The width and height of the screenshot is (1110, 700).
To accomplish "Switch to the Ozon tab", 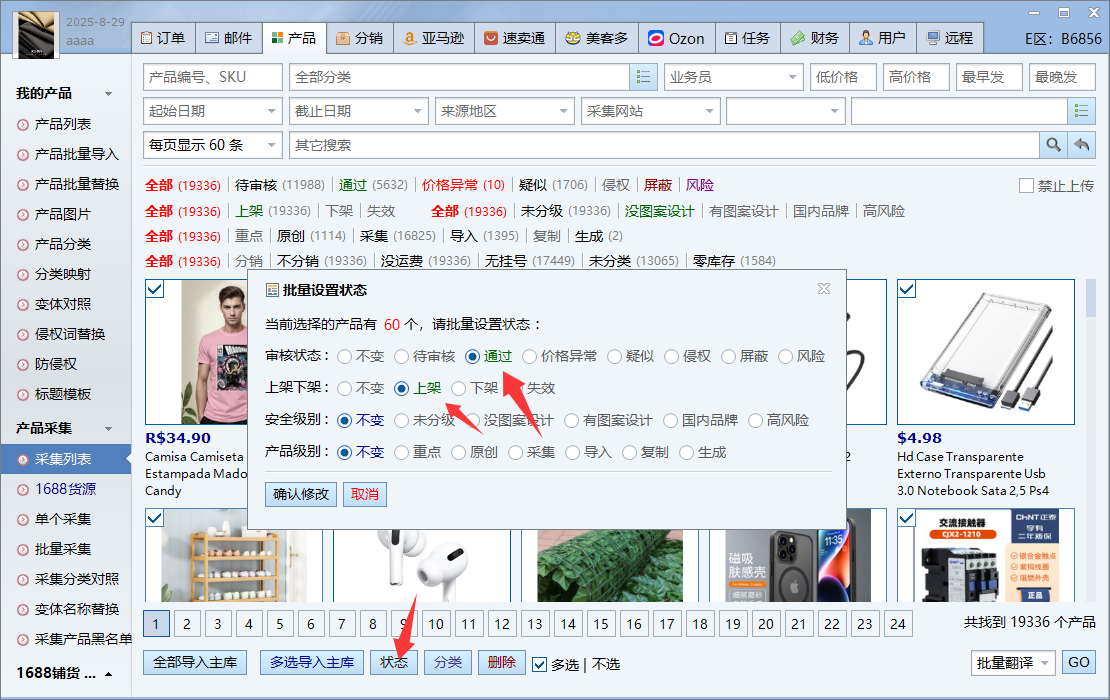I will 676,38.
